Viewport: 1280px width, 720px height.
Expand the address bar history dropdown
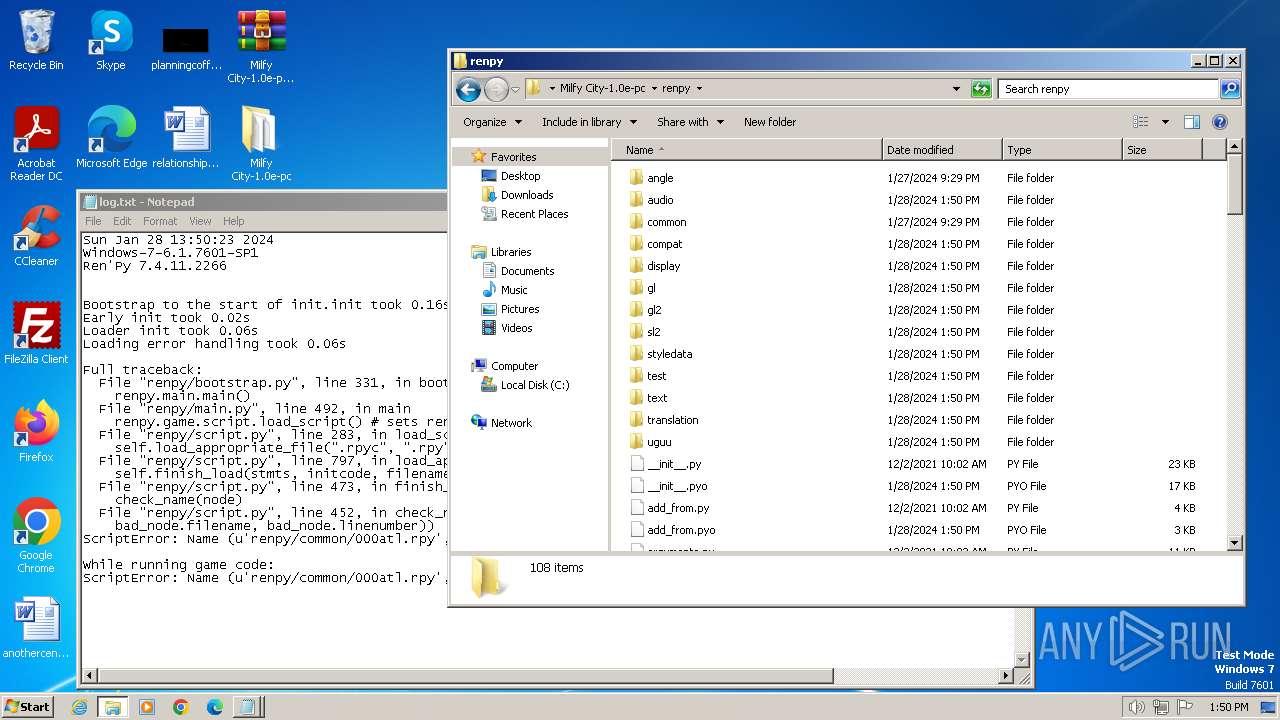(x=957, y=89)
